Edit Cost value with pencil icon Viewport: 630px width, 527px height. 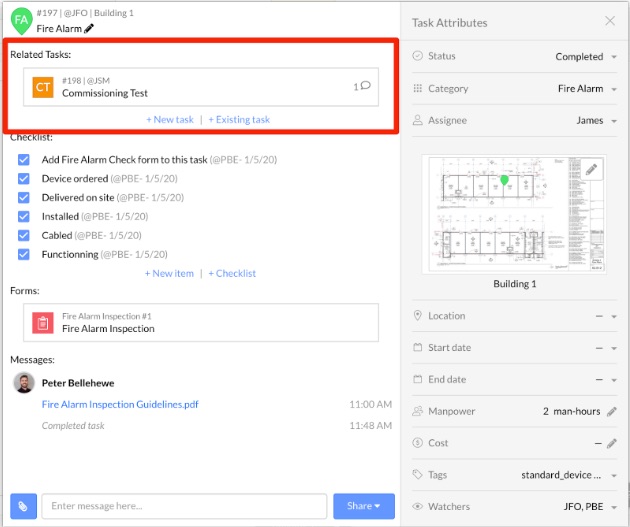(x=612, y=443)
